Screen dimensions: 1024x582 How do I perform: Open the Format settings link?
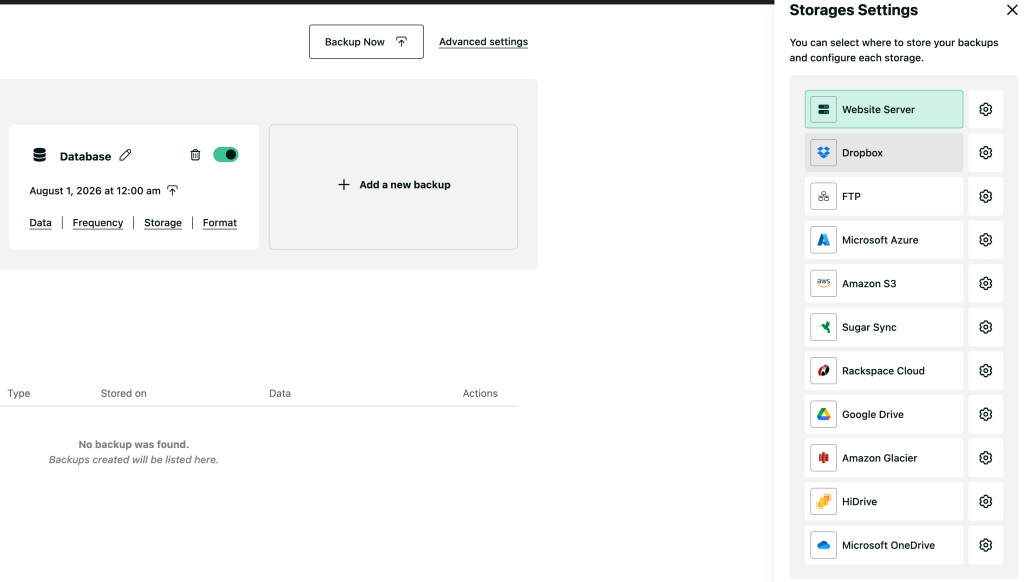click(219, 223)
